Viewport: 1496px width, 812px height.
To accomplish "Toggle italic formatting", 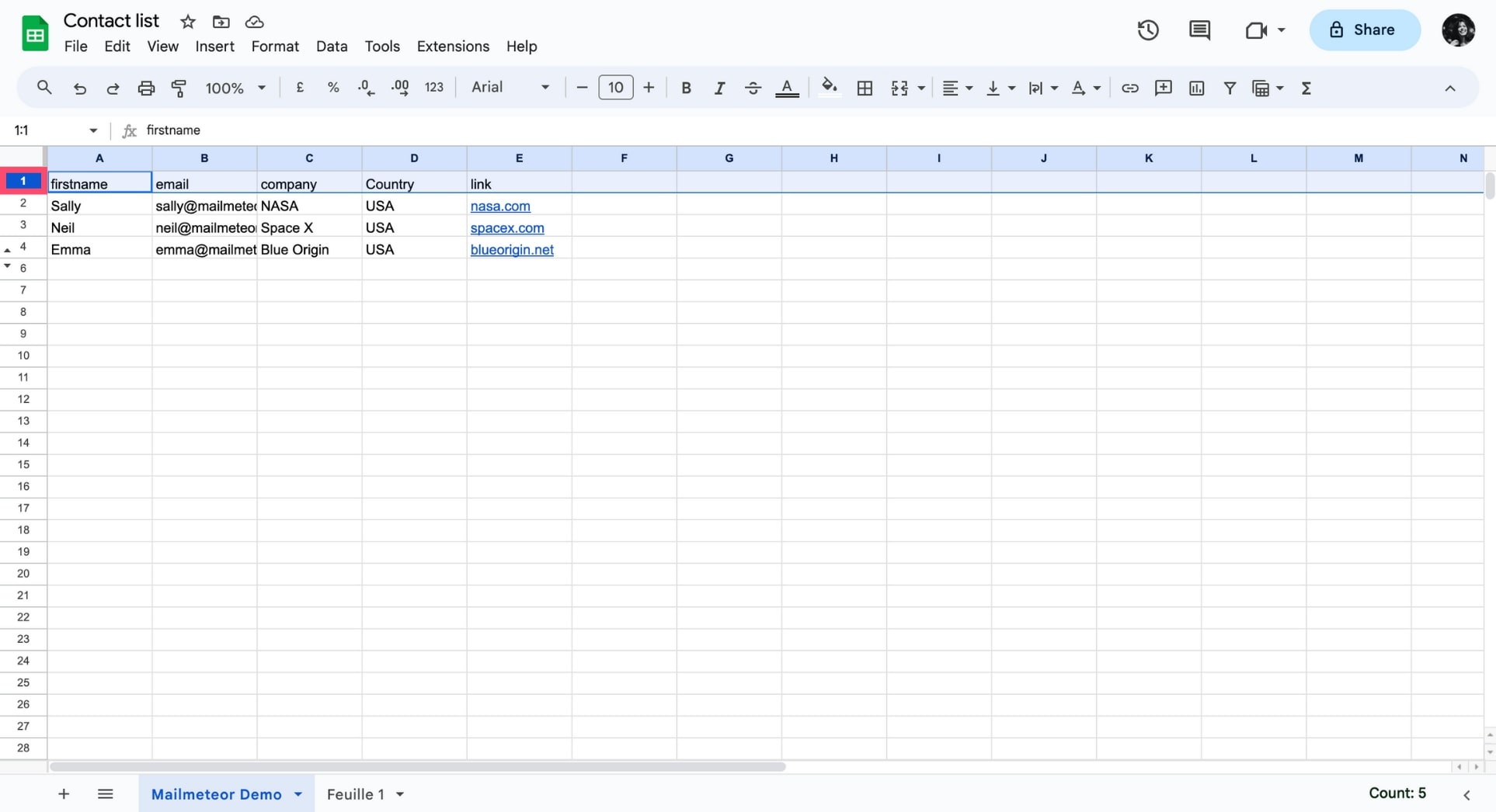I will tap(719, 88).
